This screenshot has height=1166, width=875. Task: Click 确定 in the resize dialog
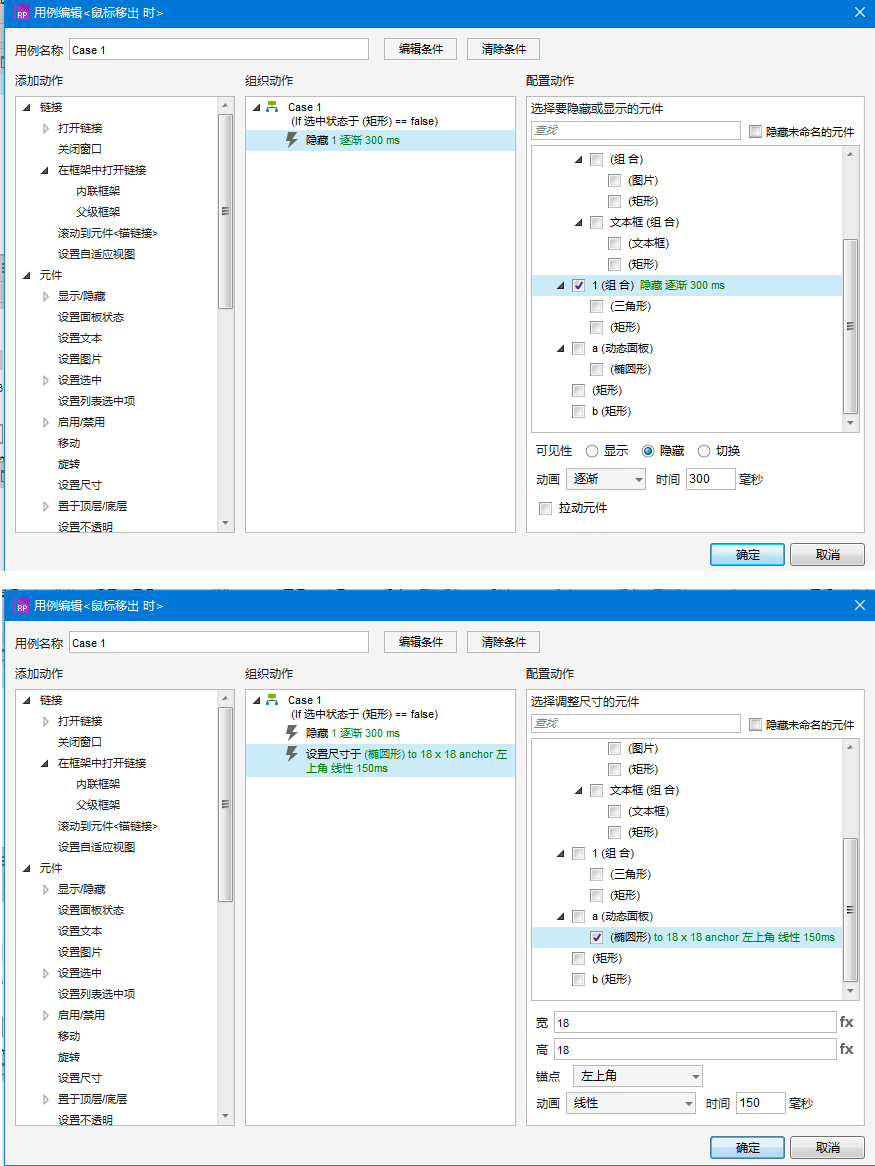click(x=747, y=1147)
